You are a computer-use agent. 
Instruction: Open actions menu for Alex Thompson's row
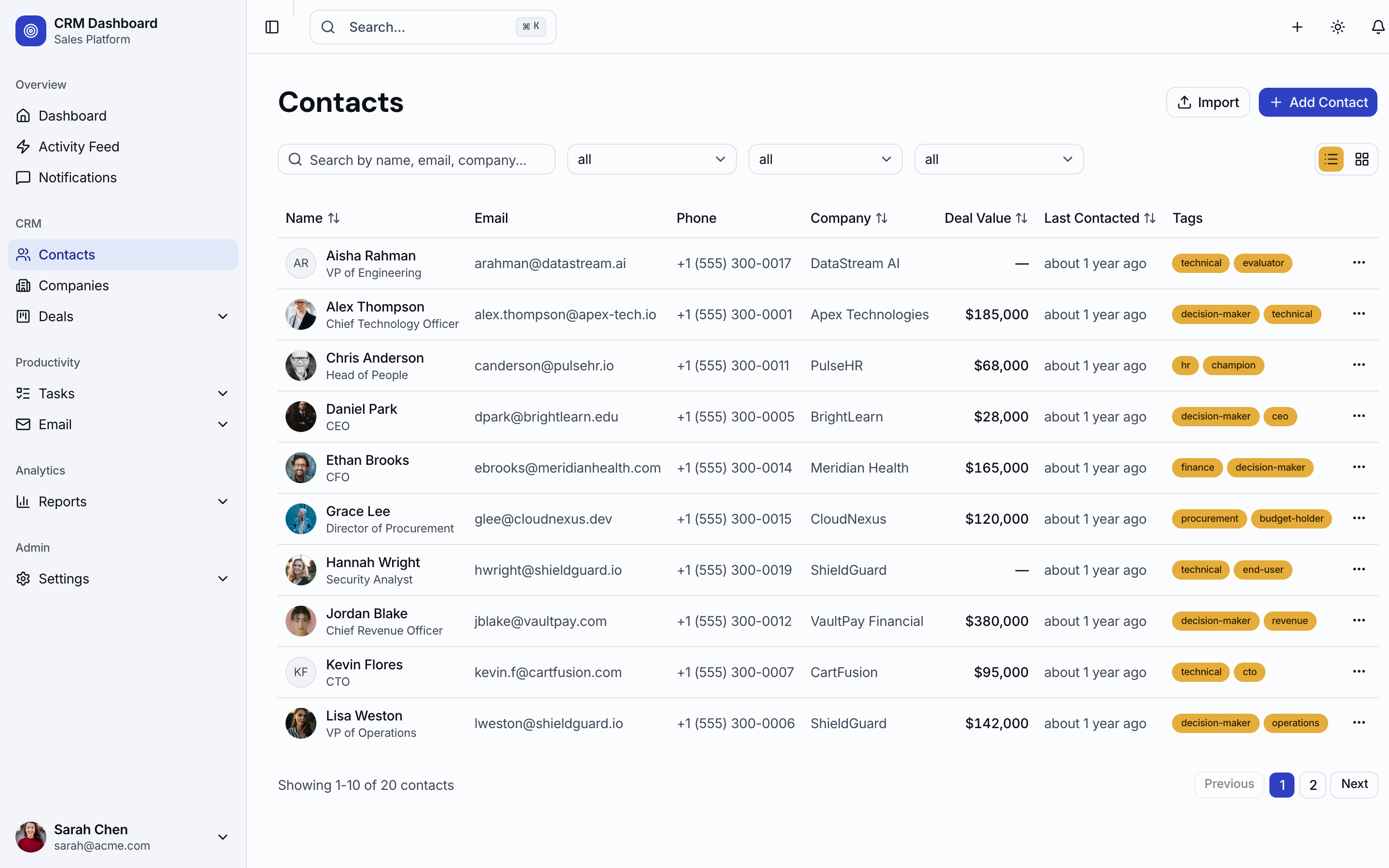[1359, 313]
